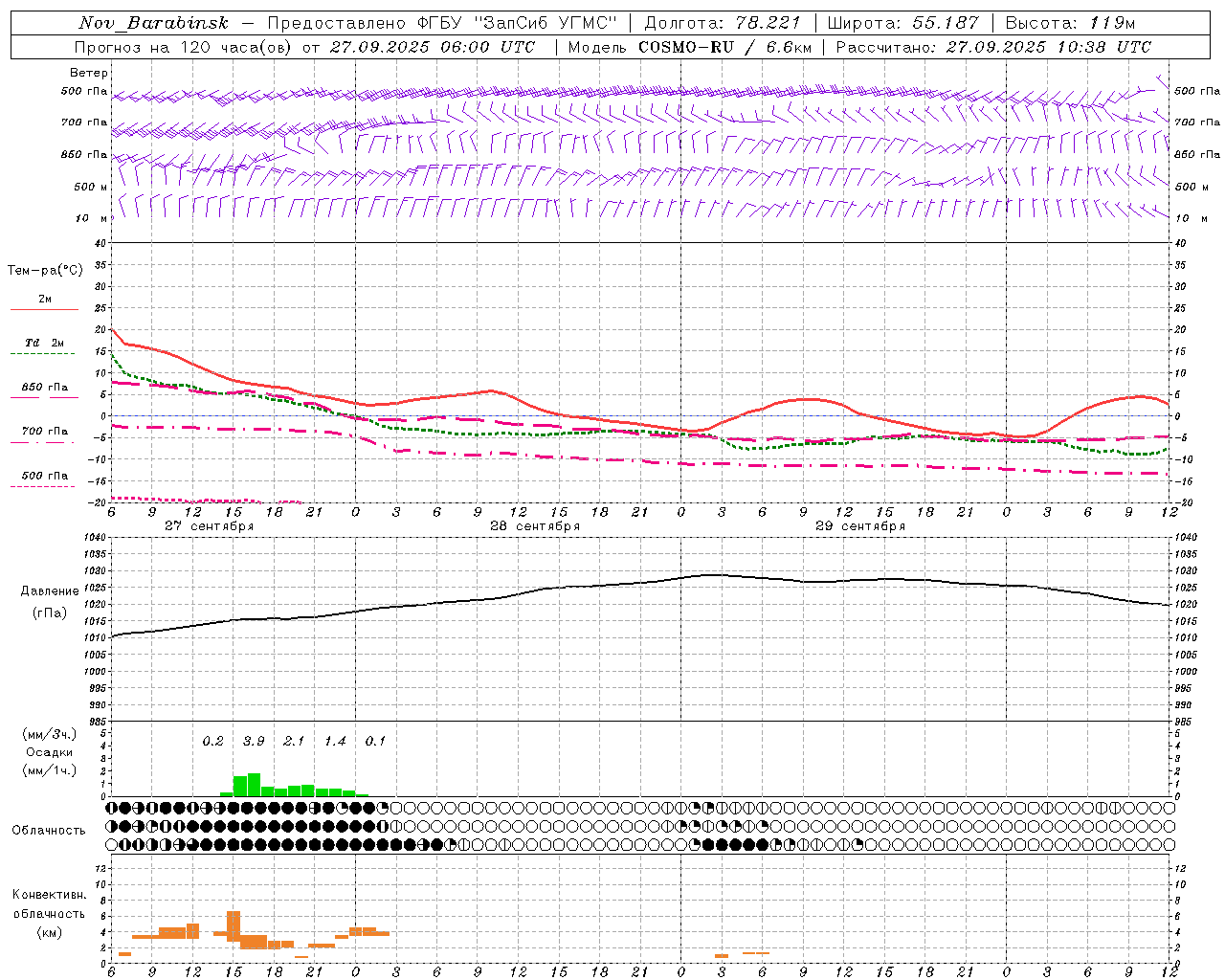Click the Долгота: 78.221 longitude value
Screen dimensions: 1225x980
click(723, 23)
